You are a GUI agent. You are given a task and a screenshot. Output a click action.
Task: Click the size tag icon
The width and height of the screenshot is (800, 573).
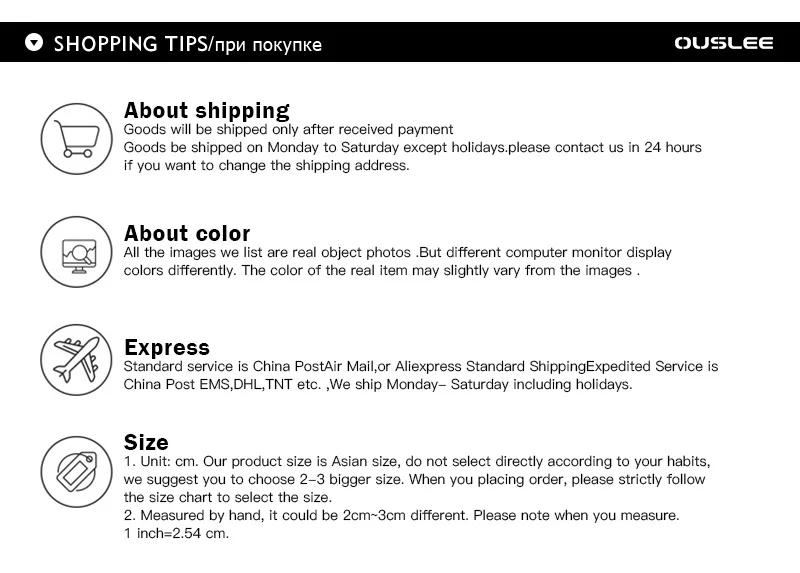point(77,472)
